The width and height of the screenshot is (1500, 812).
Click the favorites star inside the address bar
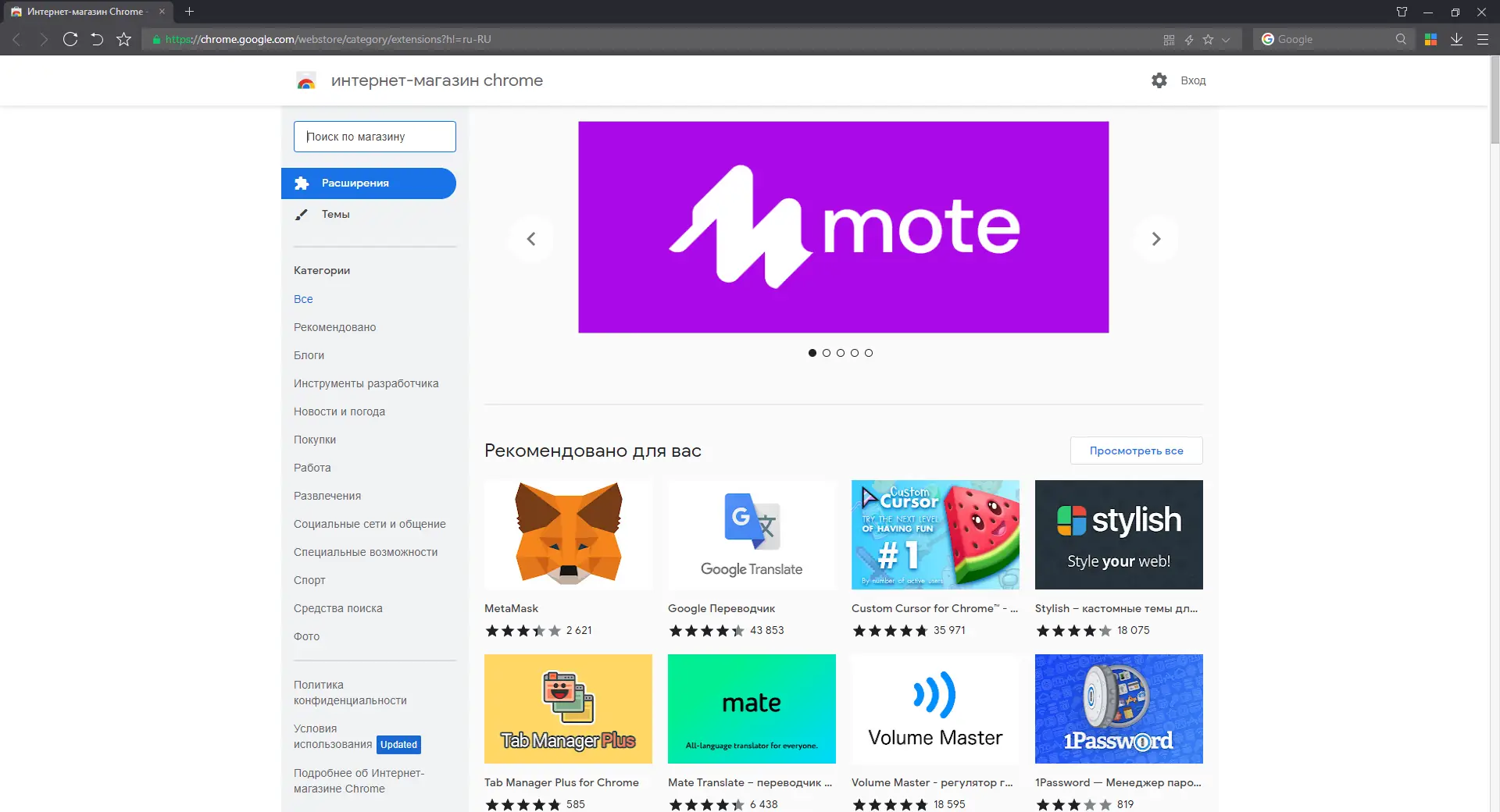tap(1208, 40)
